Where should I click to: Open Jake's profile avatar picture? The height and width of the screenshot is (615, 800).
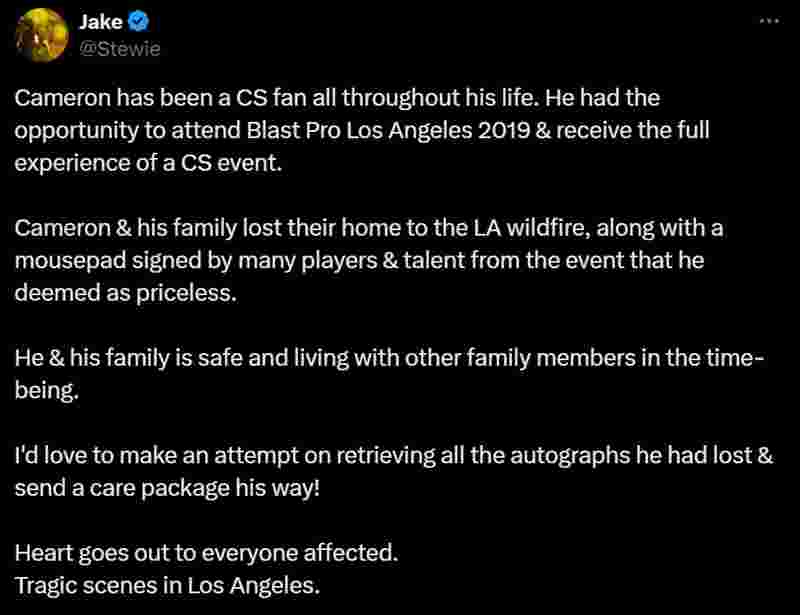click(42, 35)
